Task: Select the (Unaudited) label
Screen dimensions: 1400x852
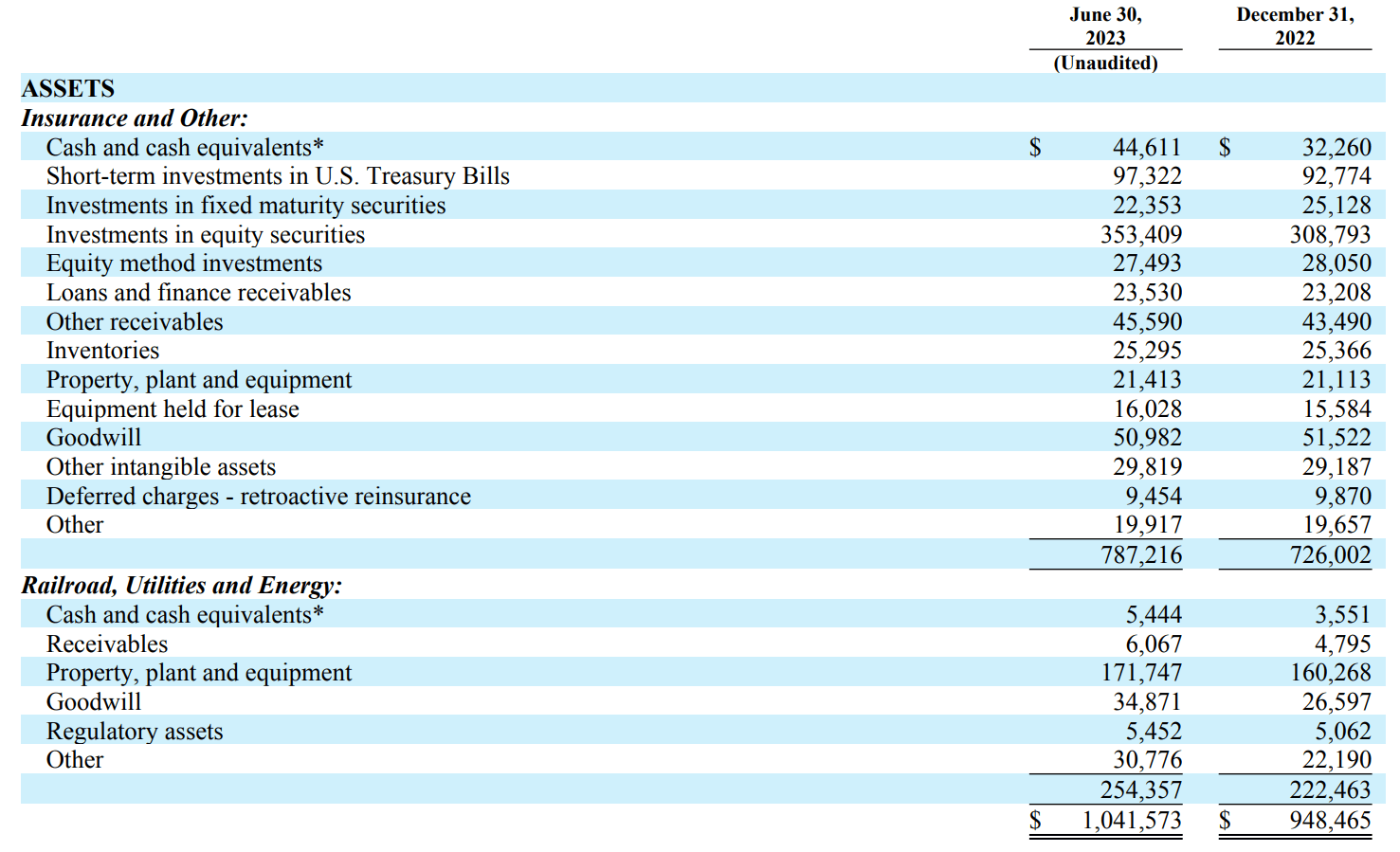Action: point(1105,63)
